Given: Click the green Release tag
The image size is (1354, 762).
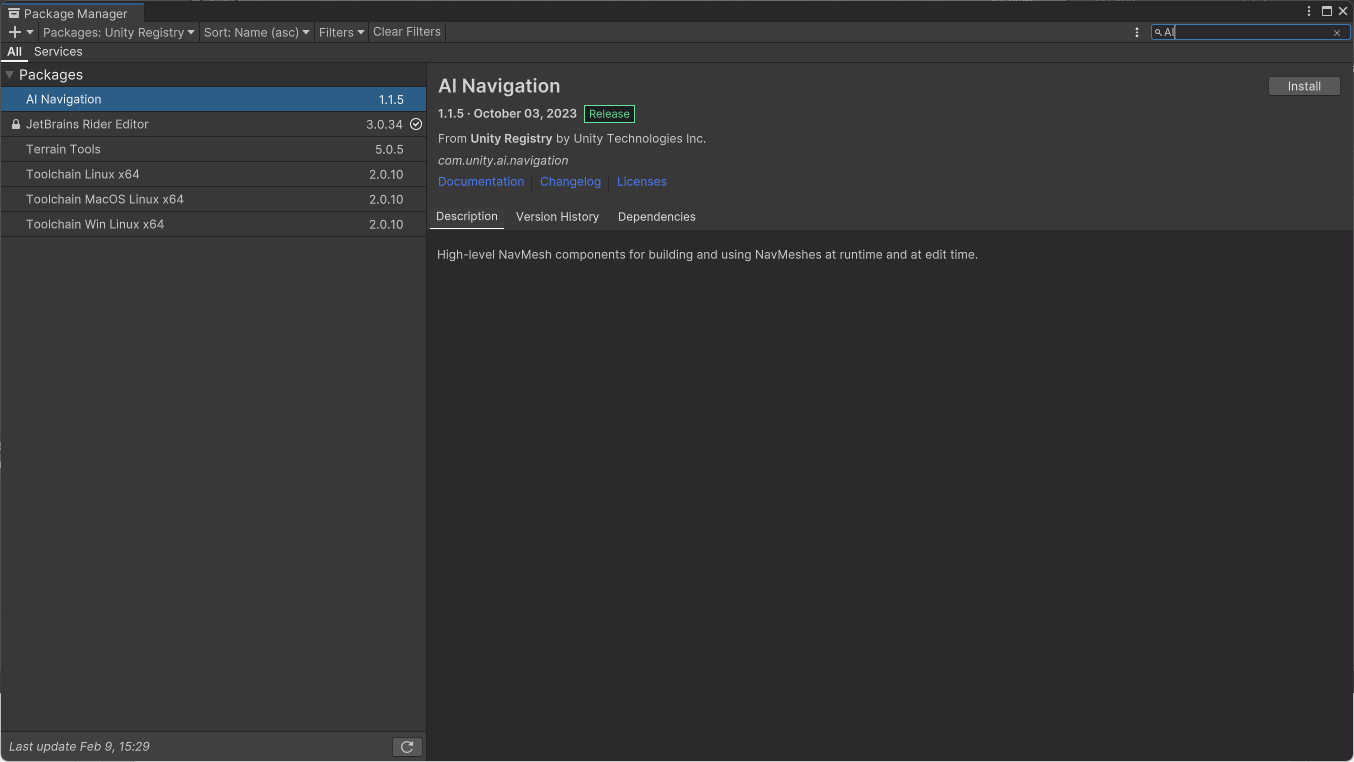Looking at the screenshot, I should [x=609, y=114].
